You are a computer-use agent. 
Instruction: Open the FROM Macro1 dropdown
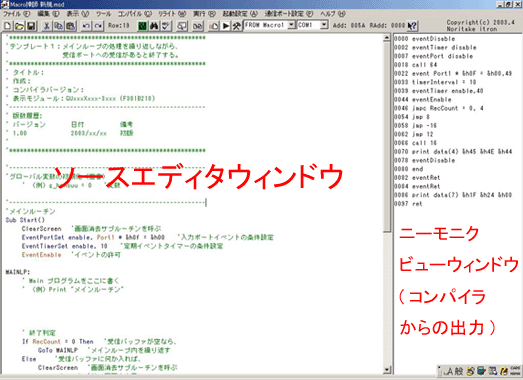click(x=291, y=25)
